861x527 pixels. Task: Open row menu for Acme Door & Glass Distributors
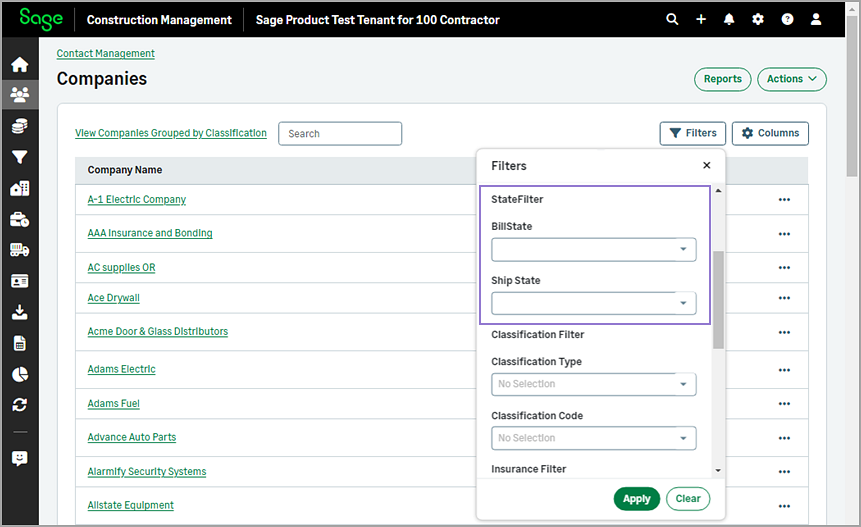pos(784,333)
